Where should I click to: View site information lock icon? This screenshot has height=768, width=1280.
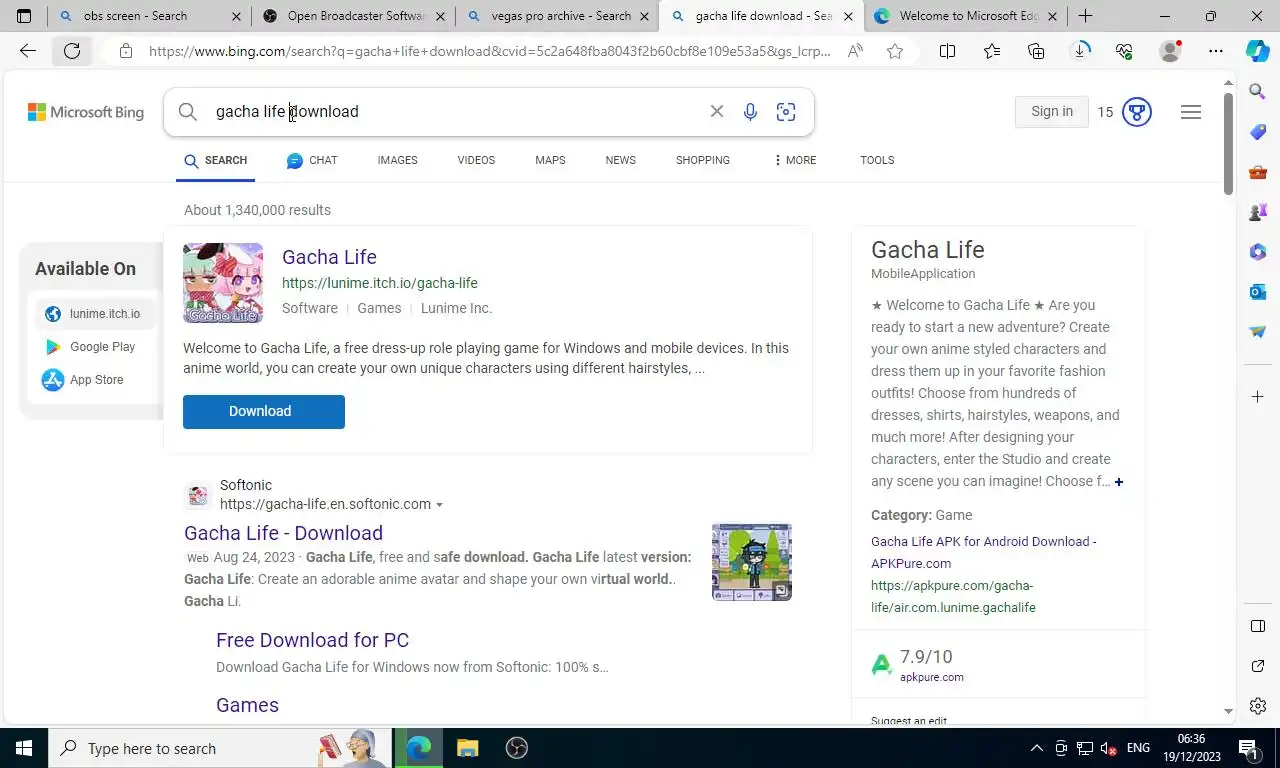pyautogui.click(x=125, y=51)
